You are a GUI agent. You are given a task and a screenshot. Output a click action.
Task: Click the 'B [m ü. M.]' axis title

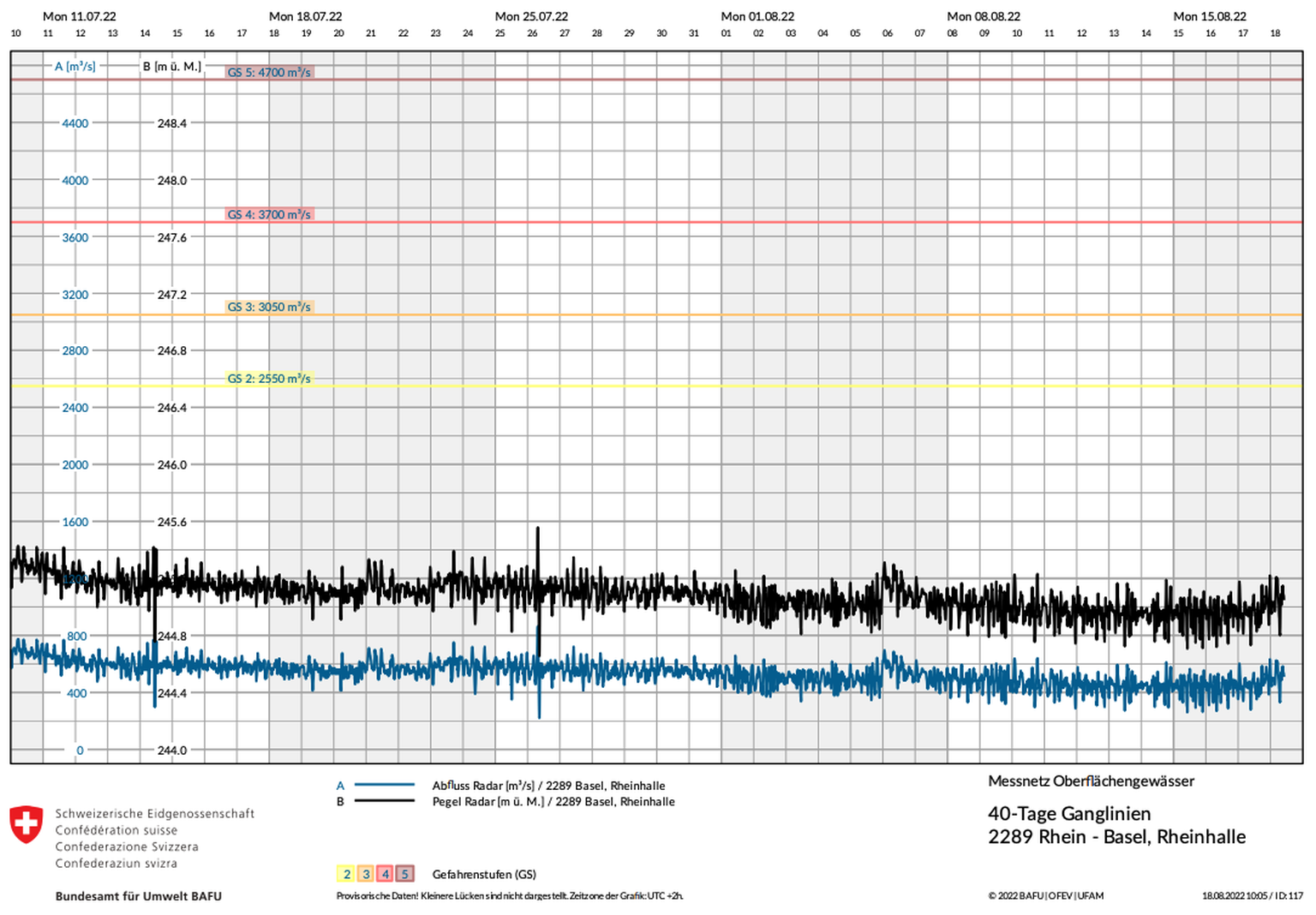pyautogui.click(x=172, y=66)
